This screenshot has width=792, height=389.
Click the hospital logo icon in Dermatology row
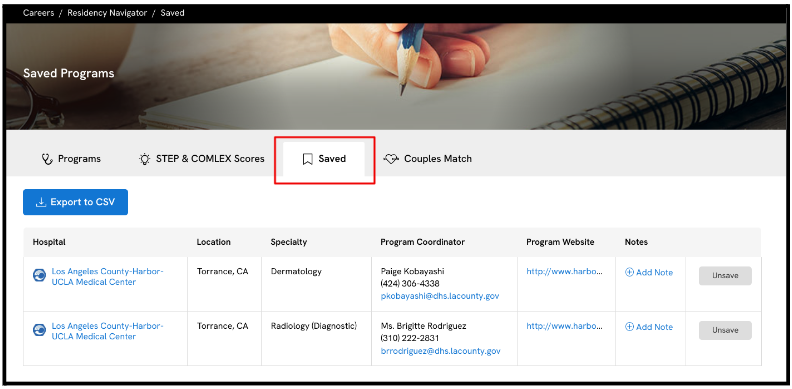tap(39, 276)
